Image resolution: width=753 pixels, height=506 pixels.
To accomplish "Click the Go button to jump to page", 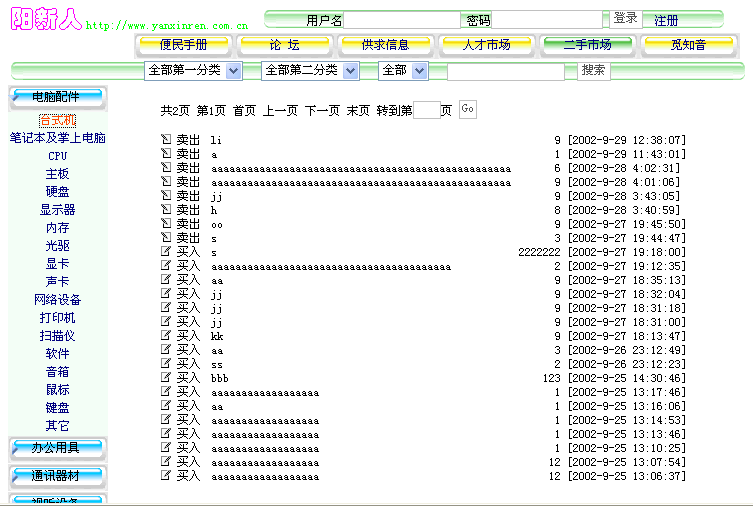I will coord(467,109).
